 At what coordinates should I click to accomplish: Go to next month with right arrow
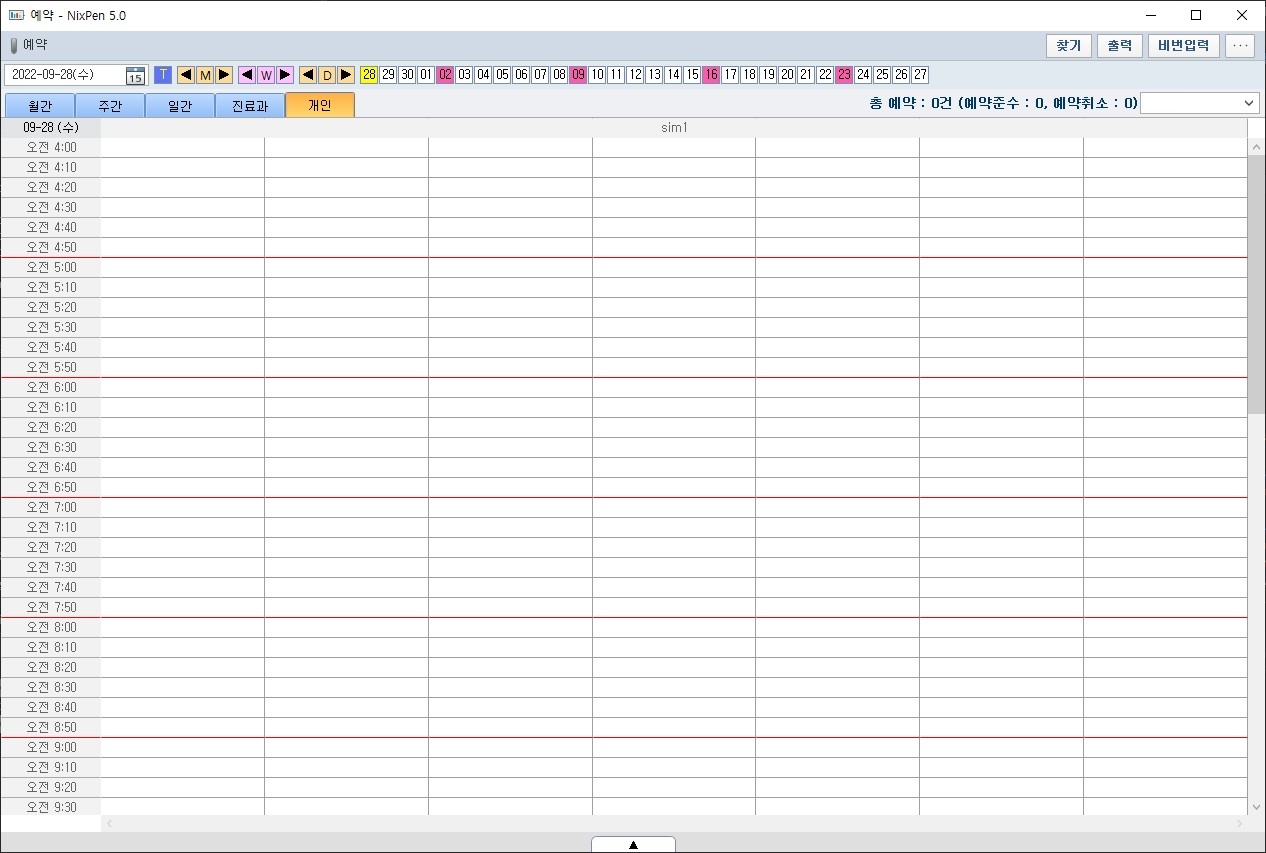224,75
